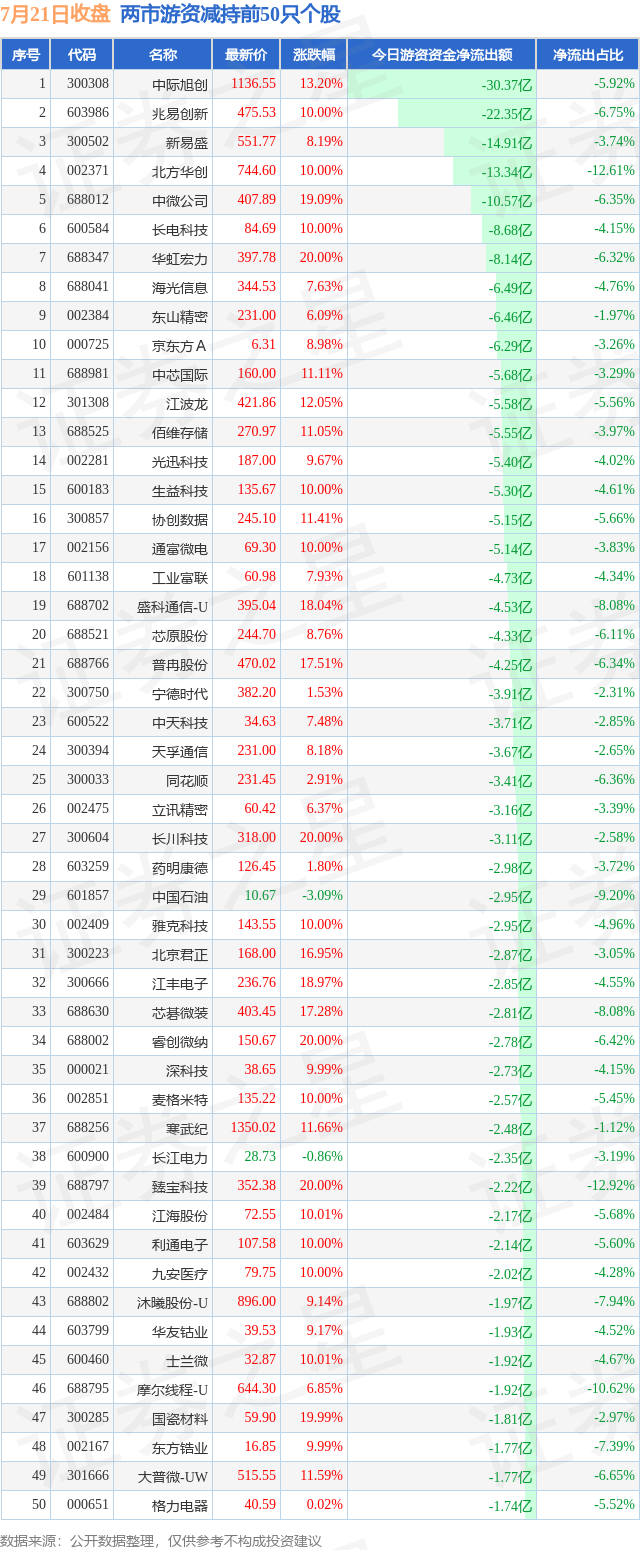The height and width of the screenshot is (1550, 640).
Task: Click 工业富联 stock code 601138
Action: point(87,576)
